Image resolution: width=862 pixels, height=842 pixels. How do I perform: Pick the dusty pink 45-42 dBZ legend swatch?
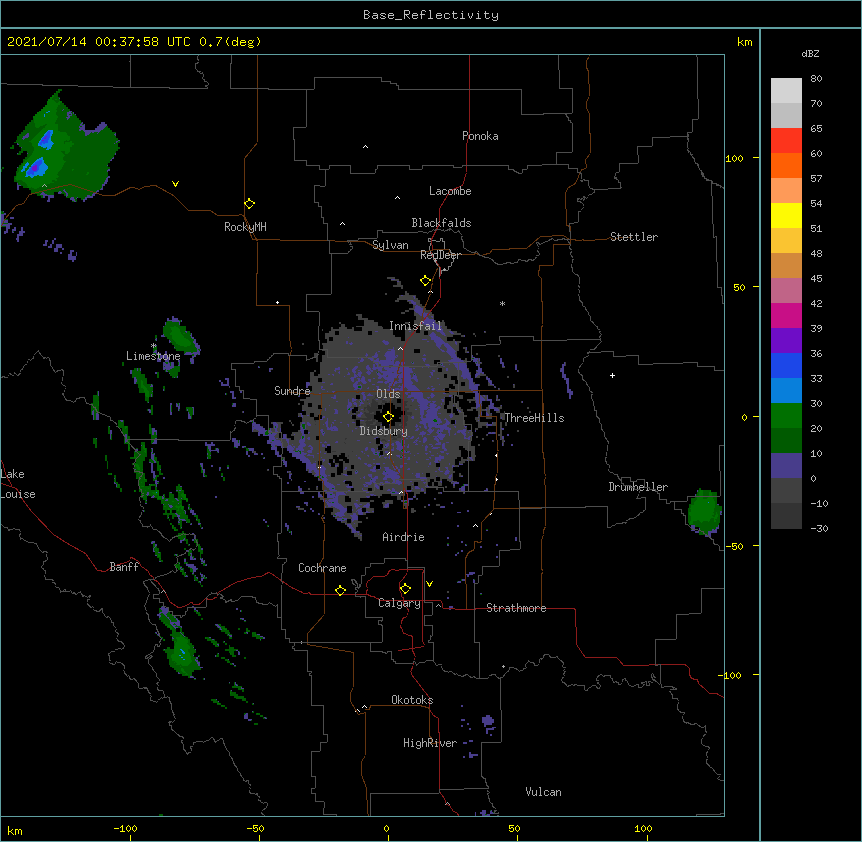click(786, 291)
